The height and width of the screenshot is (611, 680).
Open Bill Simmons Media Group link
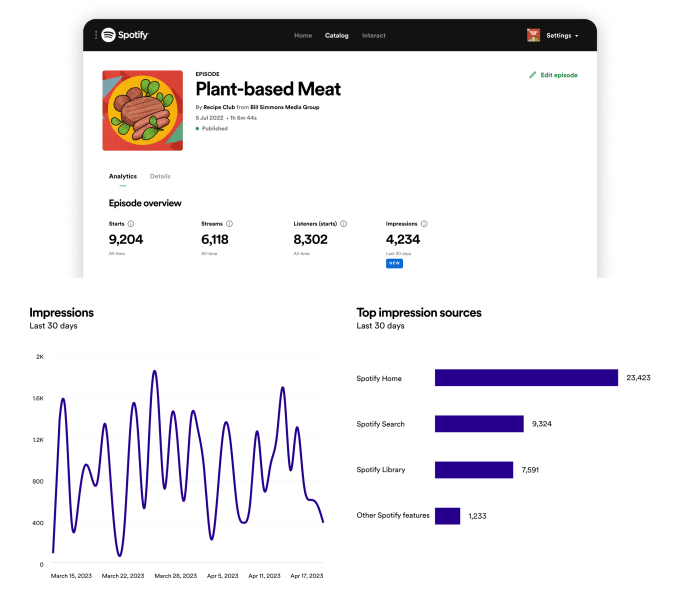click(285, 107)
